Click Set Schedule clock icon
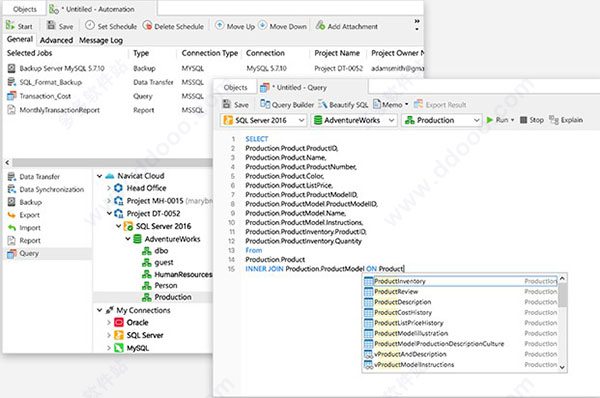Viewport: 600px width, 398px height. pyautogui.click(x=90, y=26)
